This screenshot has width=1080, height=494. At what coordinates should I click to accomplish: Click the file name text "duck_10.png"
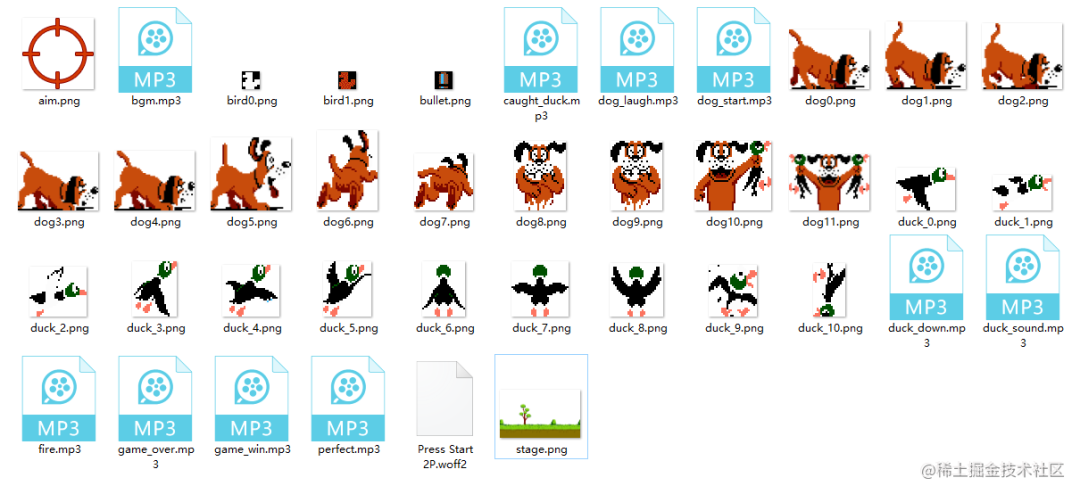coord(831,328)
